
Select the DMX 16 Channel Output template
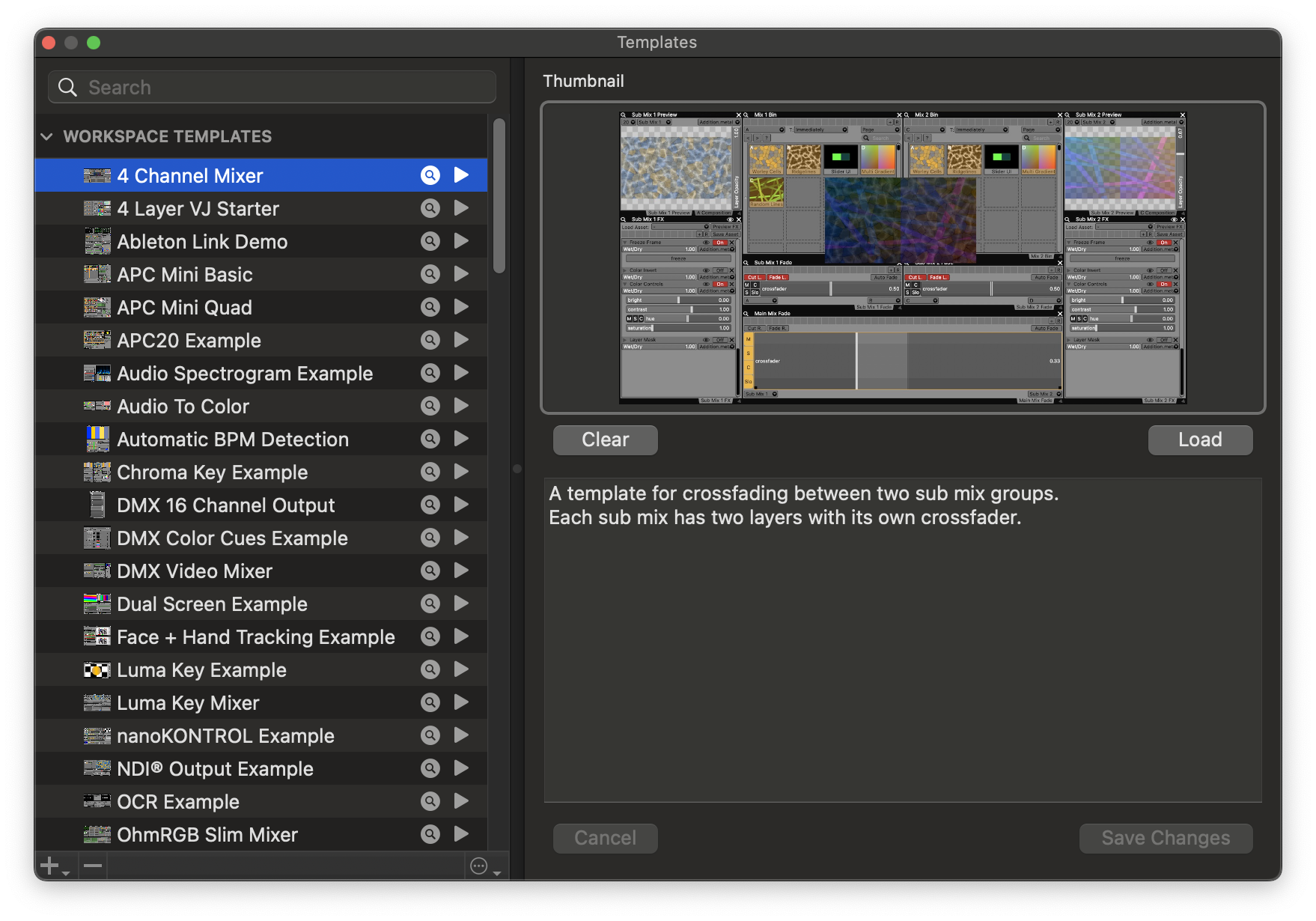tap(261, 505)
